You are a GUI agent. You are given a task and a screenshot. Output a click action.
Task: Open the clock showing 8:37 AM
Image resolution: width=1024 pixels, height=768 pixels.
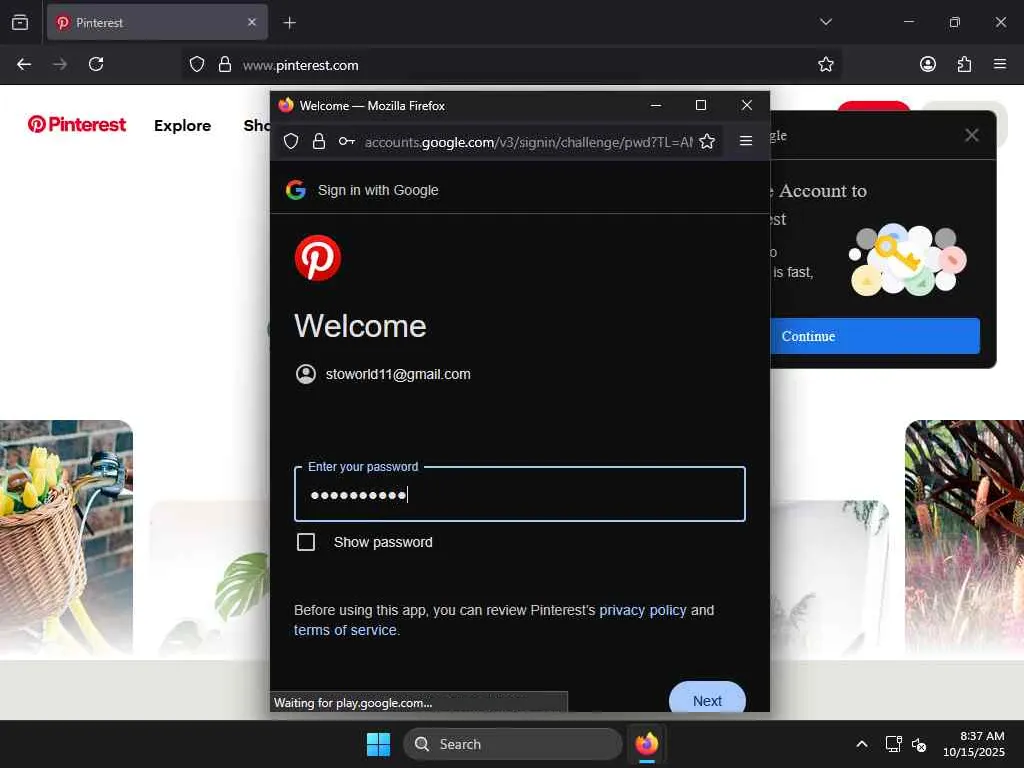click(x=974, y=744)
